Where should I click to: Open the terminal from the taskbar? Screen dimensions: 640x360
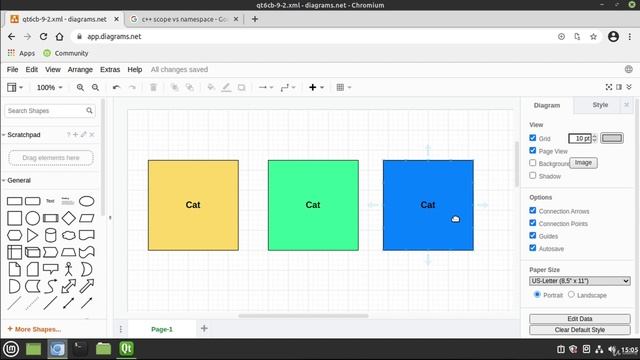[80, 349]
